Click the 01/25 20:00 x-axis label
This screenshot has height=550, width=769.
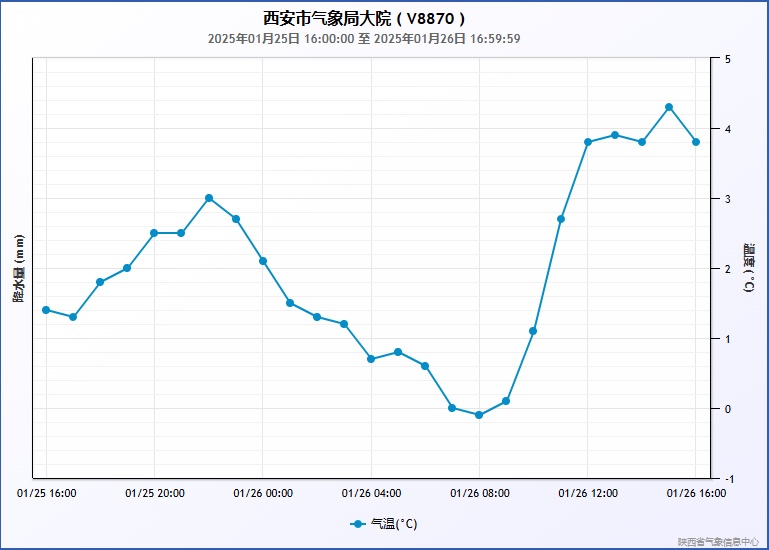pos(155,493)
